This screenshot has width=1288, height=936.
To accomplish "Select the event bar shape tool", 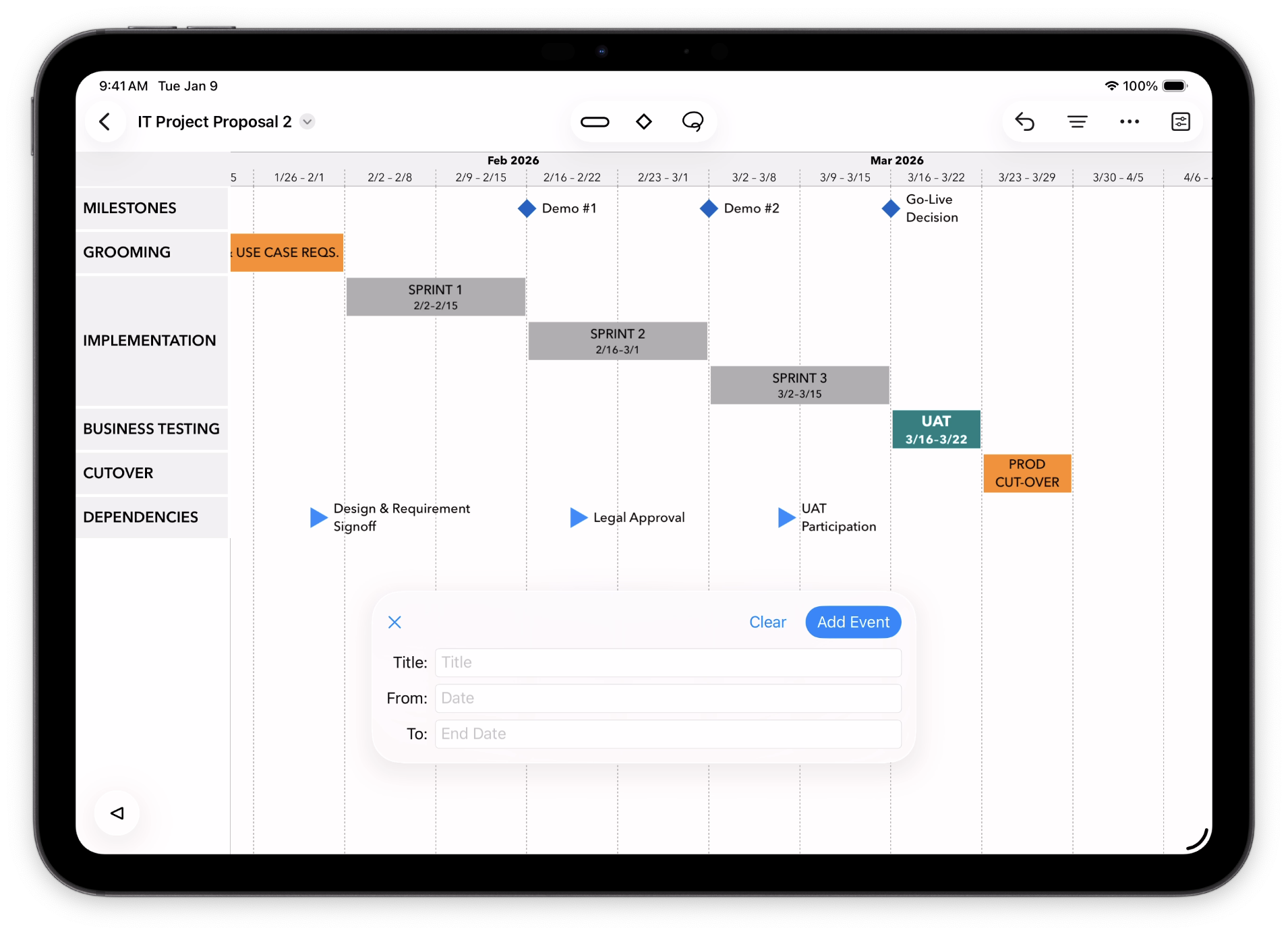I will 594,122.
